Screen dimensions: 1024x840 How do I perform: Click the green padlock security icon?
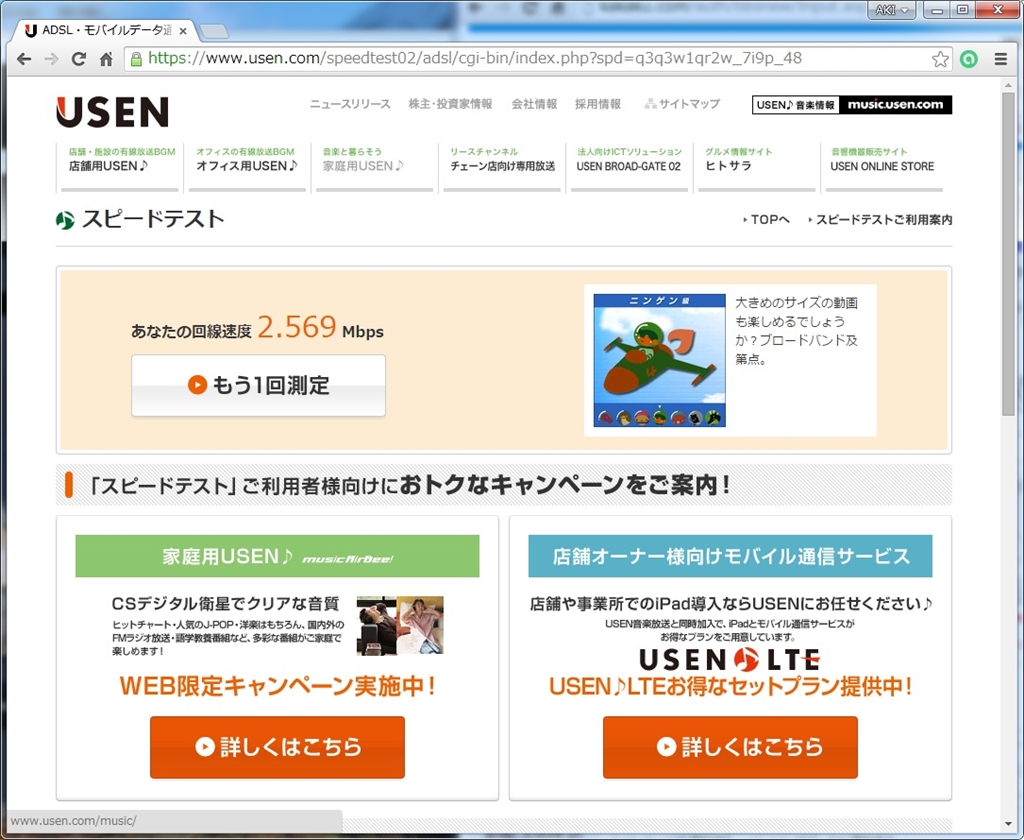pyautogui.click(x=136, y=59)
